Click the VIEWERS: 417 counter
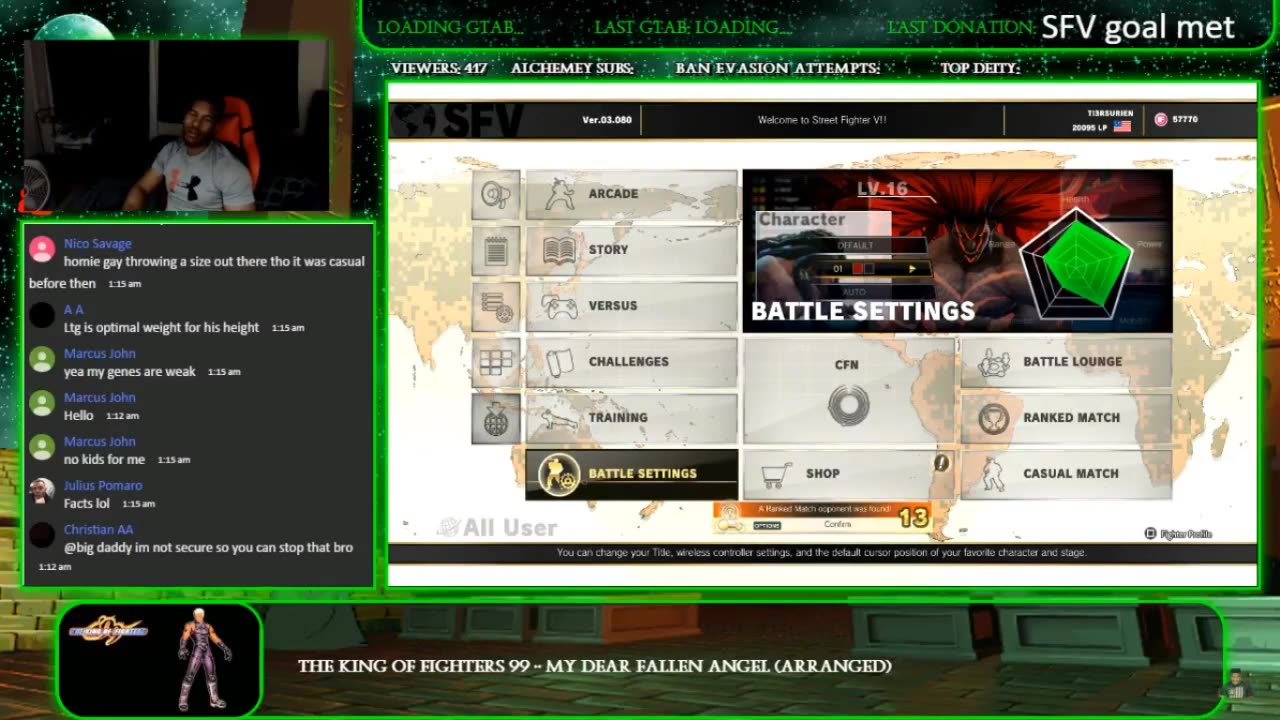Viewport: 1280px width, 720px height. point(439,69)
